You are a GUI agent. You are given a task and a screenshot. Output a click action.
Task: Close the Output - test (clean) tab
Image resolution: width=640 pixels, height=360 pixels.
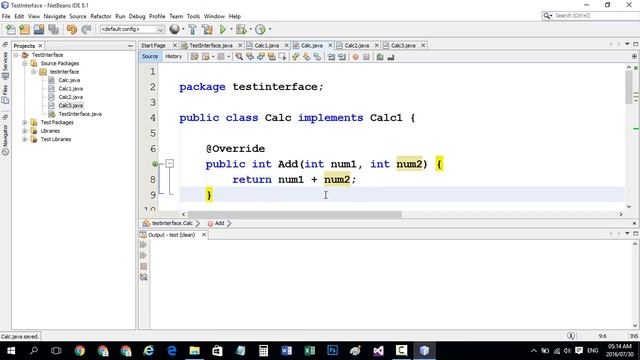(204, 235)
